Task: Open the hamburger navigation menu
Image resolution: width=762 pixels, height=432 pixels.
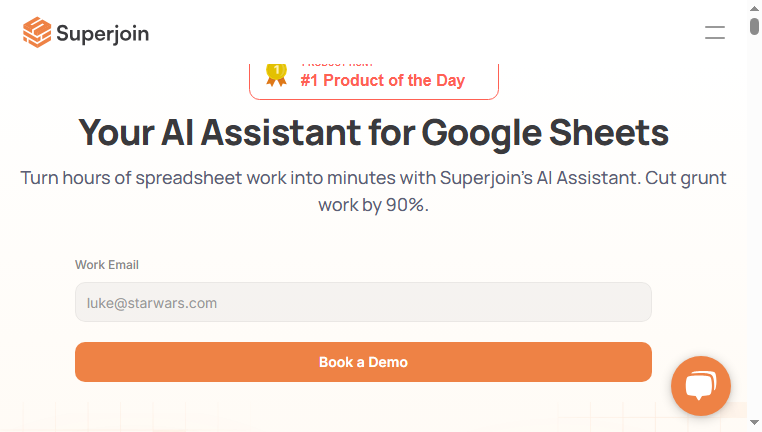Action: (715, 33)
